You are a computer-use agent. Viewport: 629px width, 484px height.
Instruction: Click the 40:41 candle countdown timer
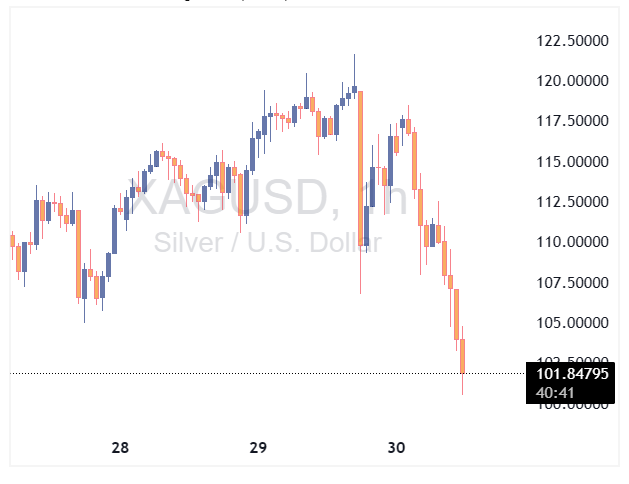[x=554, y=392]
